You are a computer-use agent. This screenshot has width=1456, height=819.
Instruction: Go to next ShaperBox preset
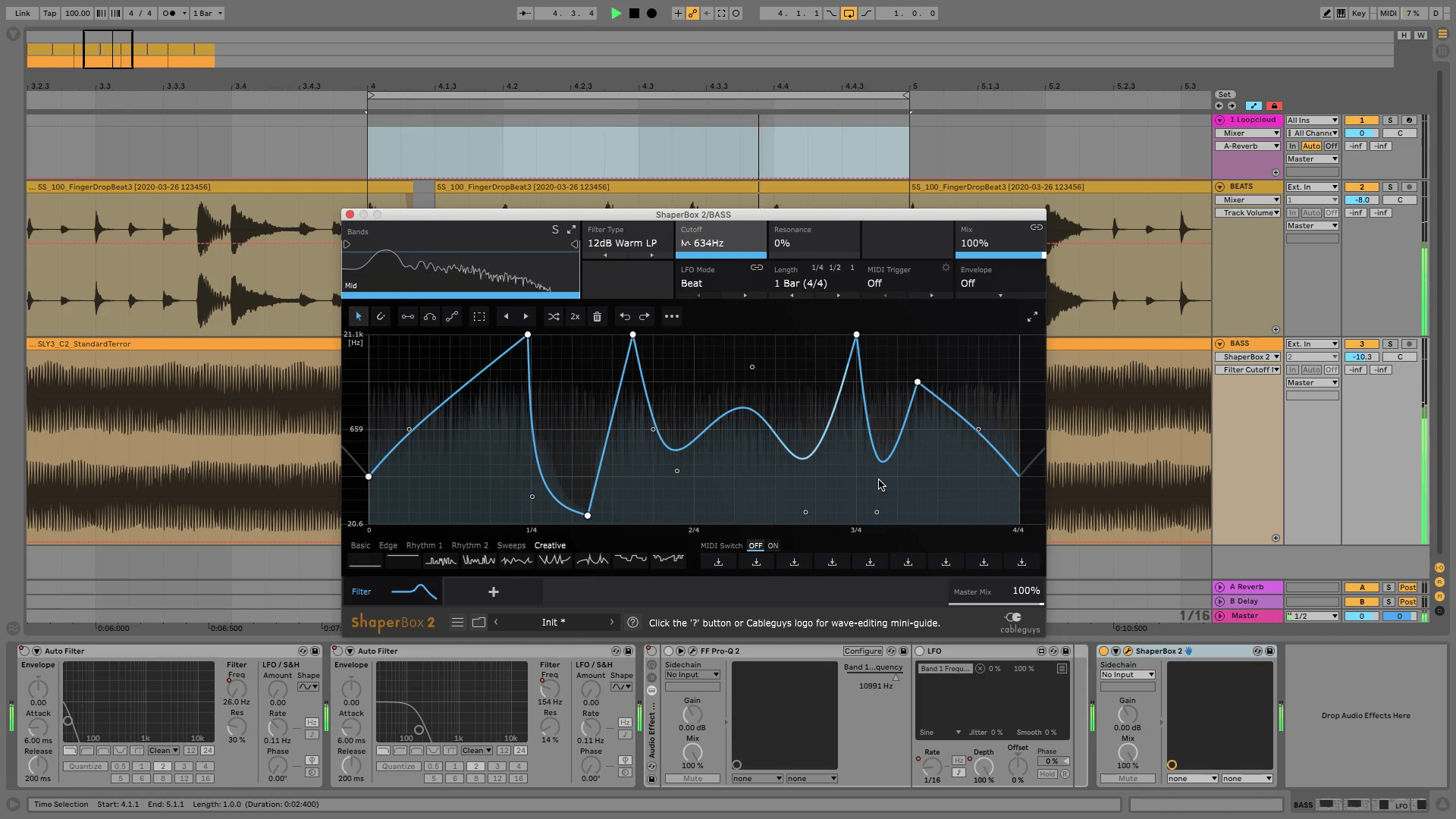[611, 623]
